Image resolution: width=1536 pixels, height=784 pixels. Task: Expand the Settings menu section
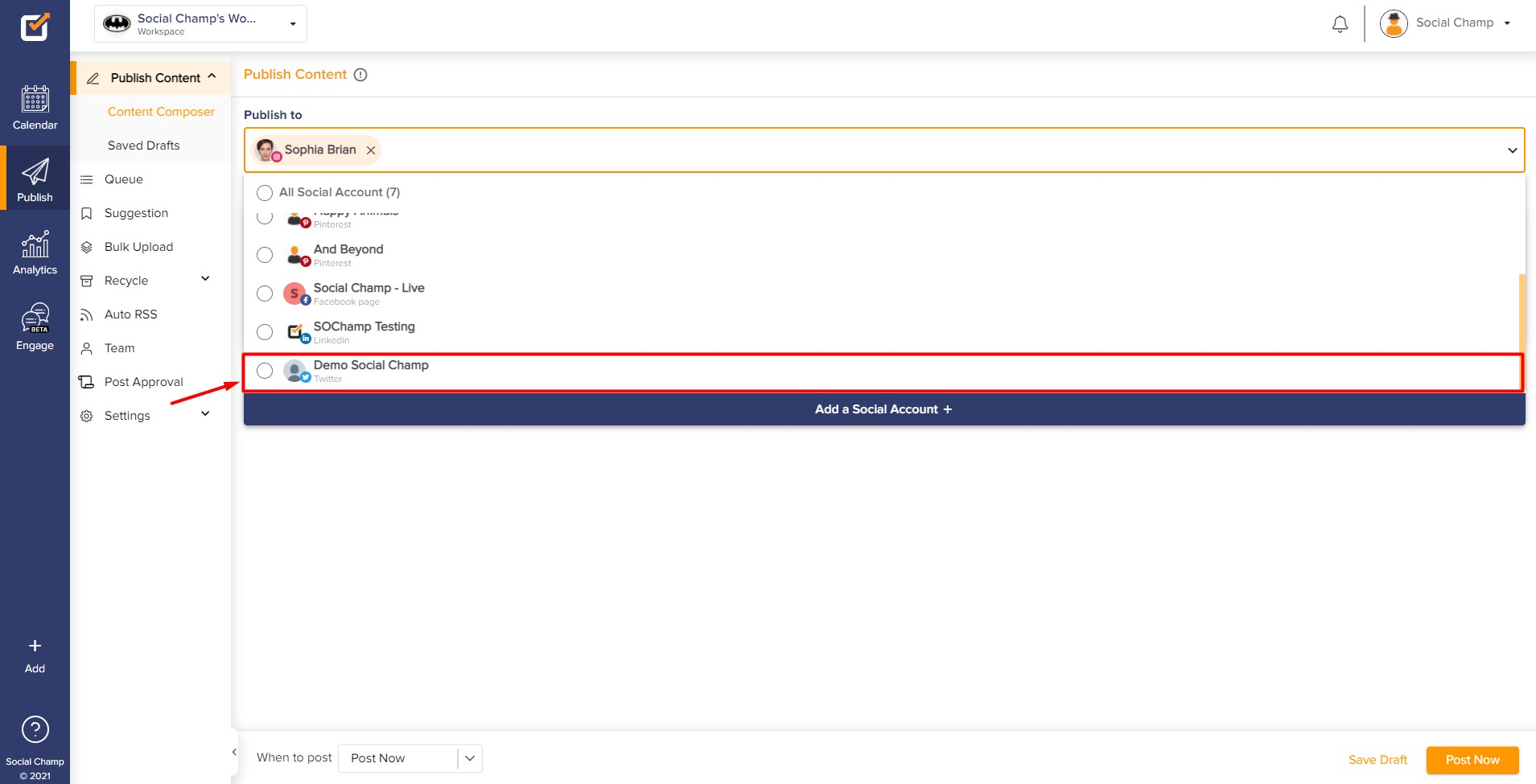click(206, 413)
